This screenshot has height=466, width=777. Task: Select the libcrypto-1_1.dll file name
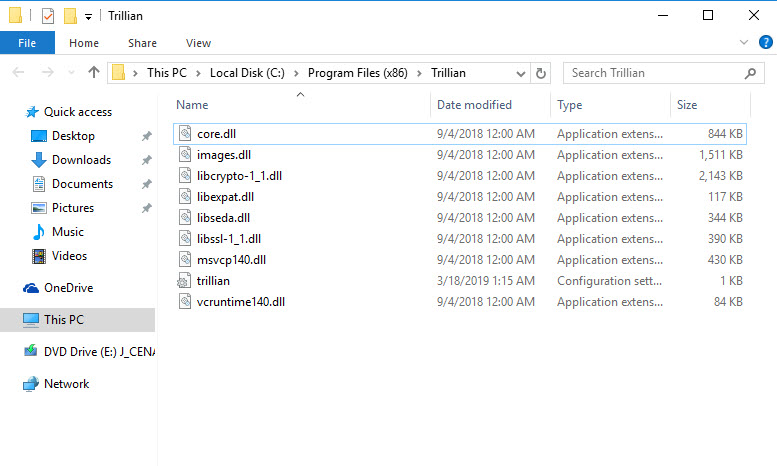[x=239, y=176]
